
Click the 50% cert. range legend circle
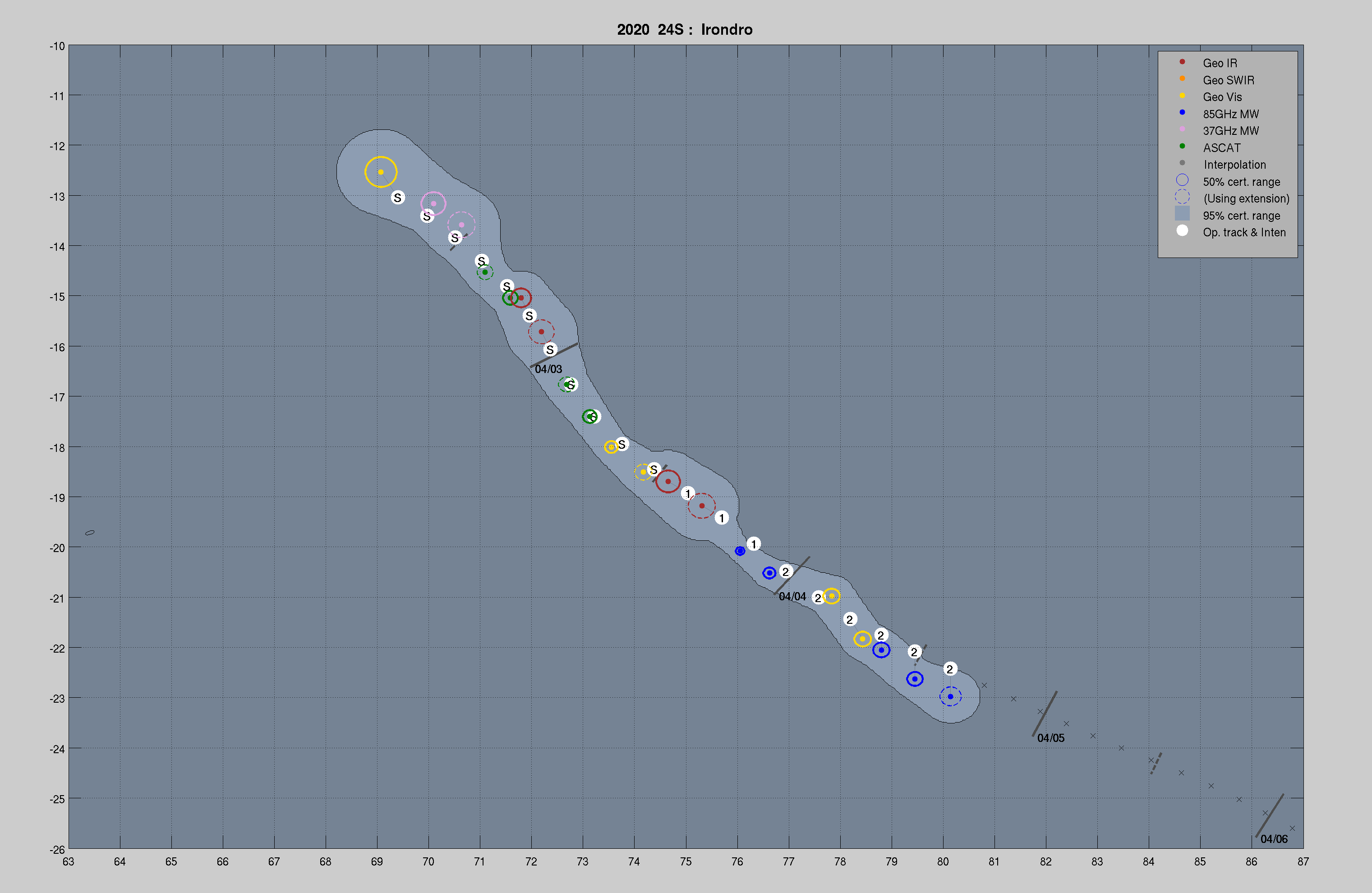point(1182,180)
